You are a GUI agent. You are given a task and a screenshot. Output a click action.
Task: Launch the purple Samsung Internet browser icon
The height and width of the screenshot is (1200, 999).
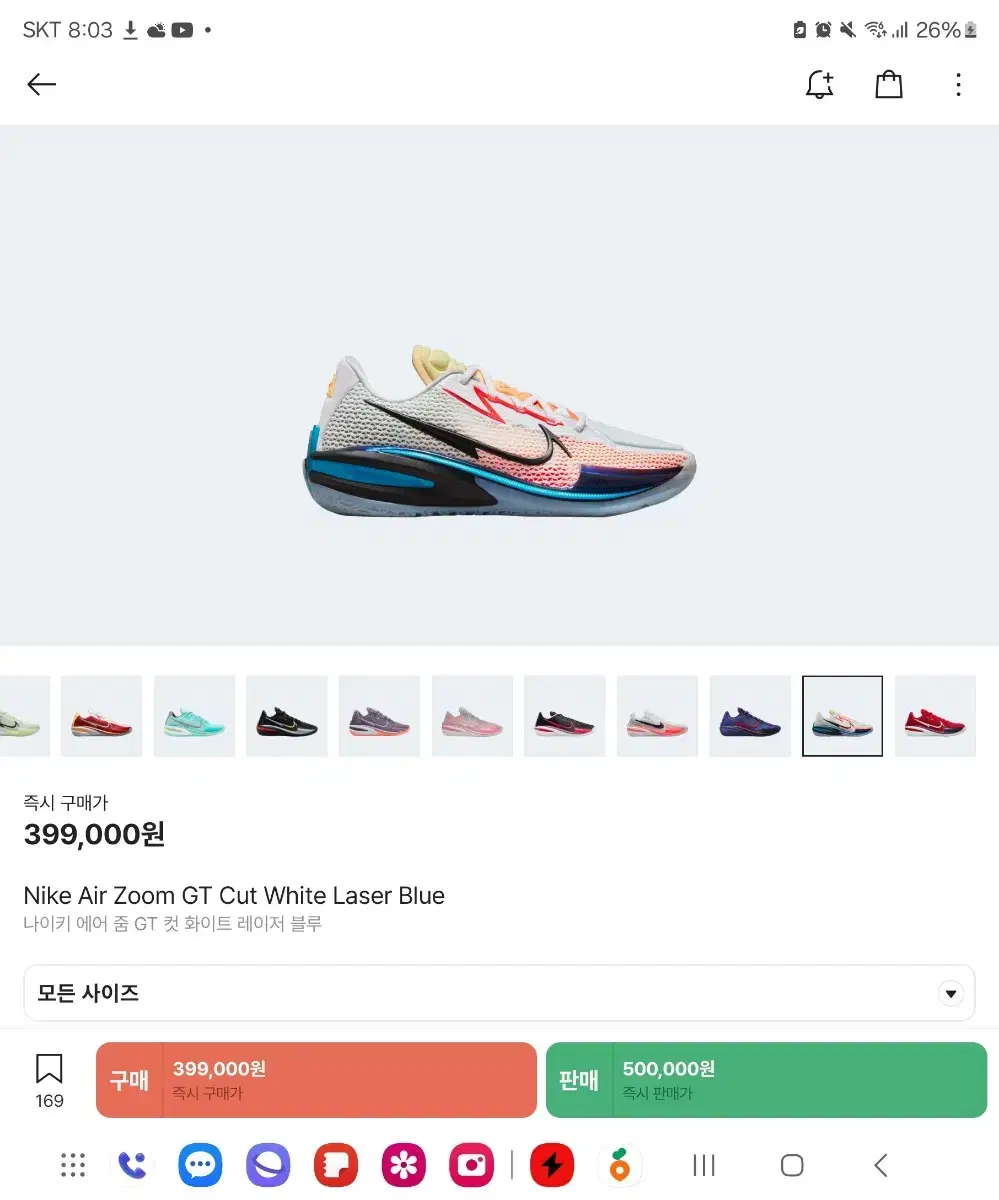[x=268, y=1165]
